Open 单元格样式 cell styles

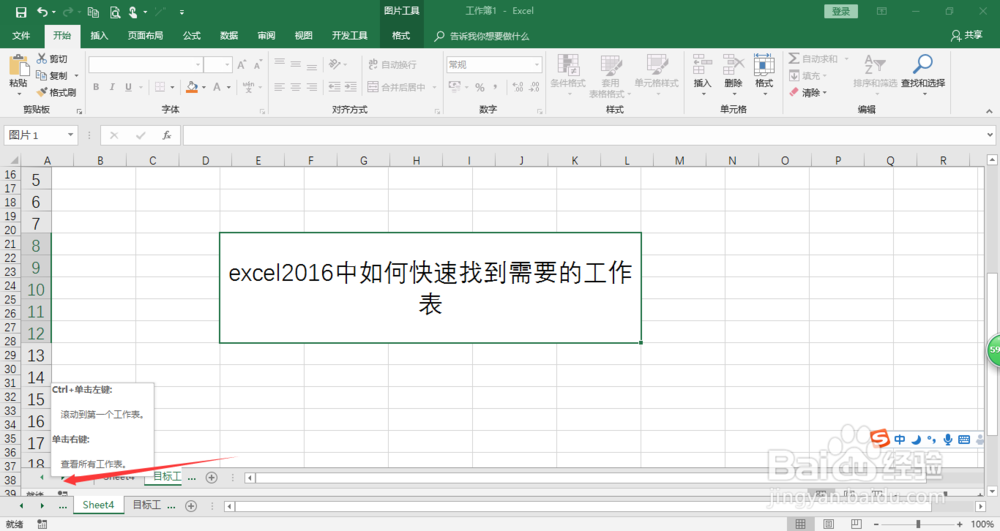coord(656,75)
